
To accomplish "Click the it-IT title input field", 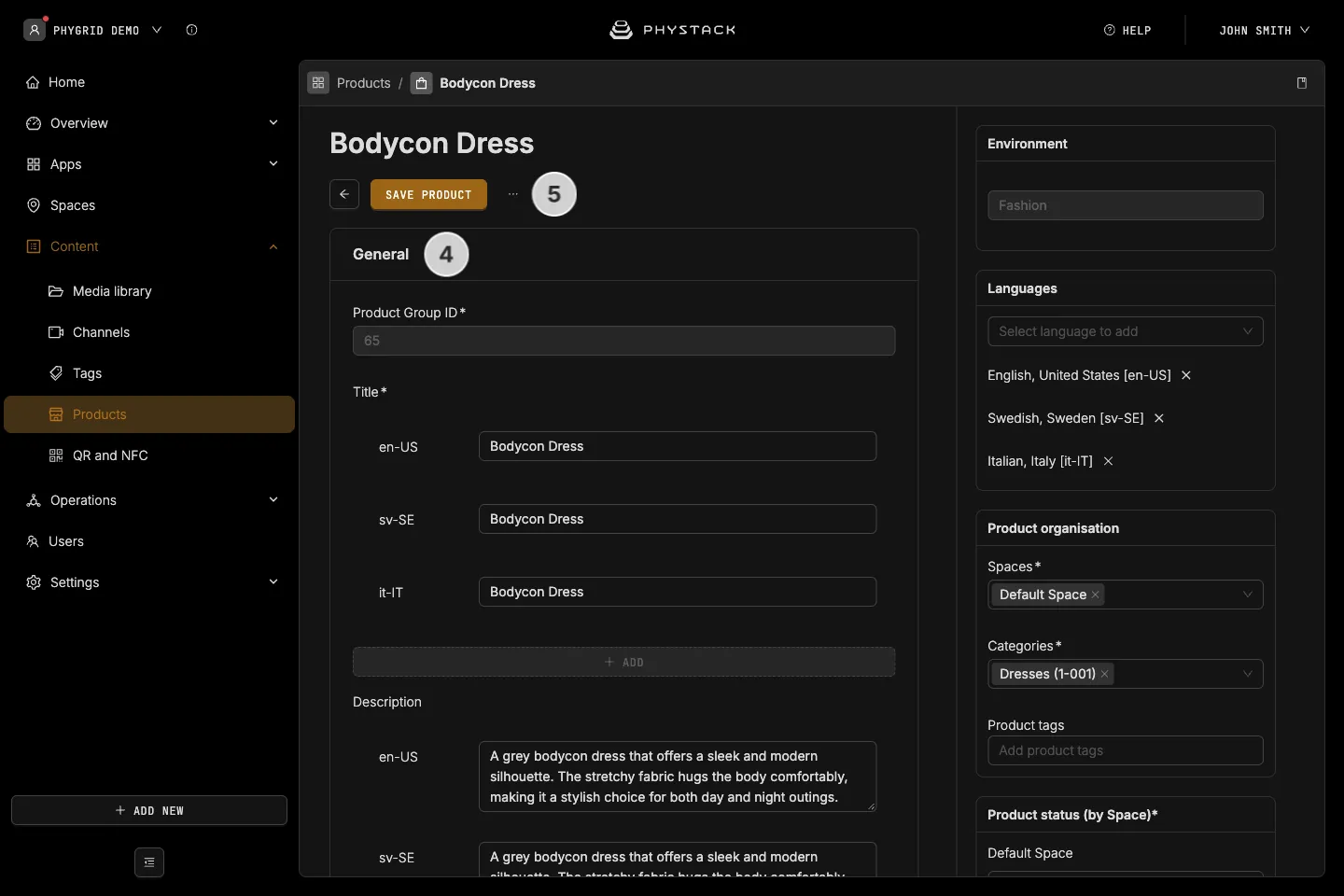I will tap(678, 592).
